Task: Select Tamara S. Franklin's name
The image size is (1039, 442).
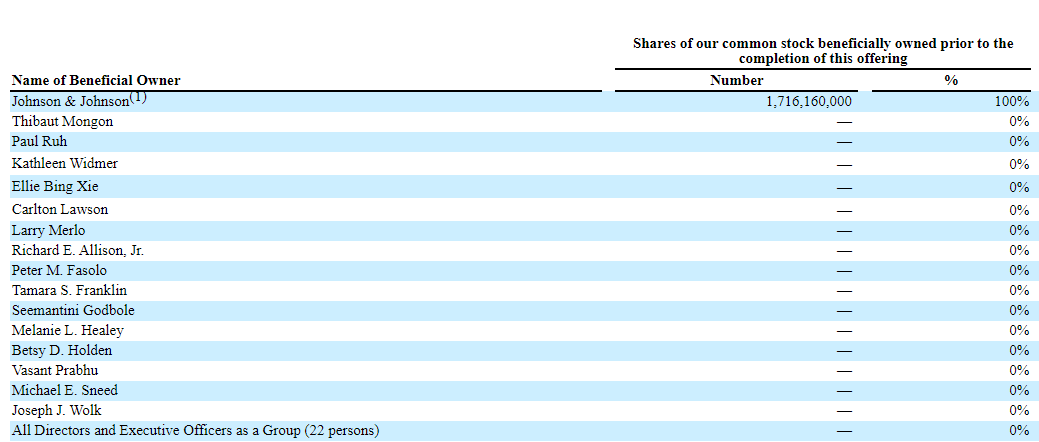Action: [x=68, y=290]
